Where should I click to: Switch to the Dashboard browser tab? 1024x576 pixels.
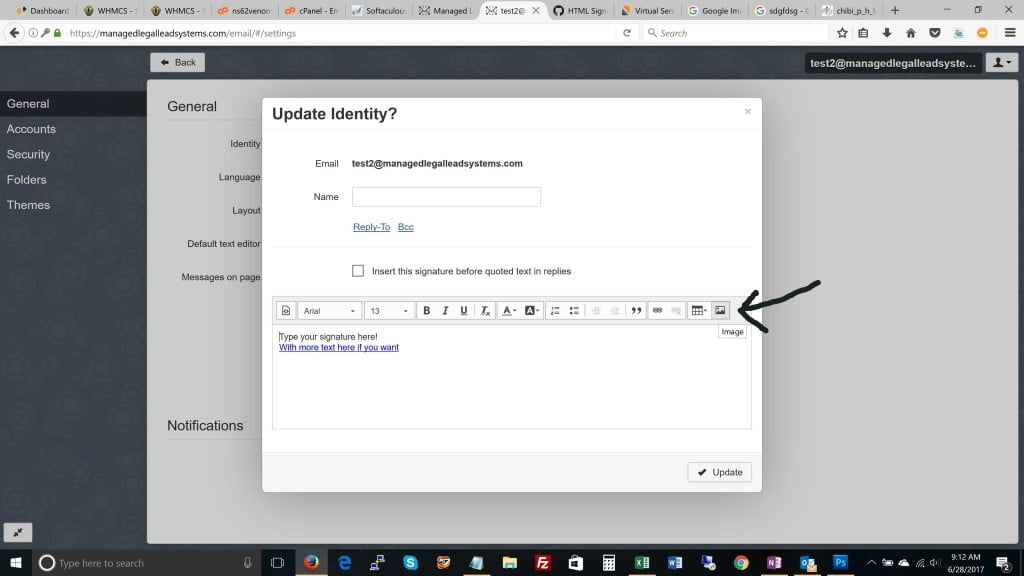point(42,10)
